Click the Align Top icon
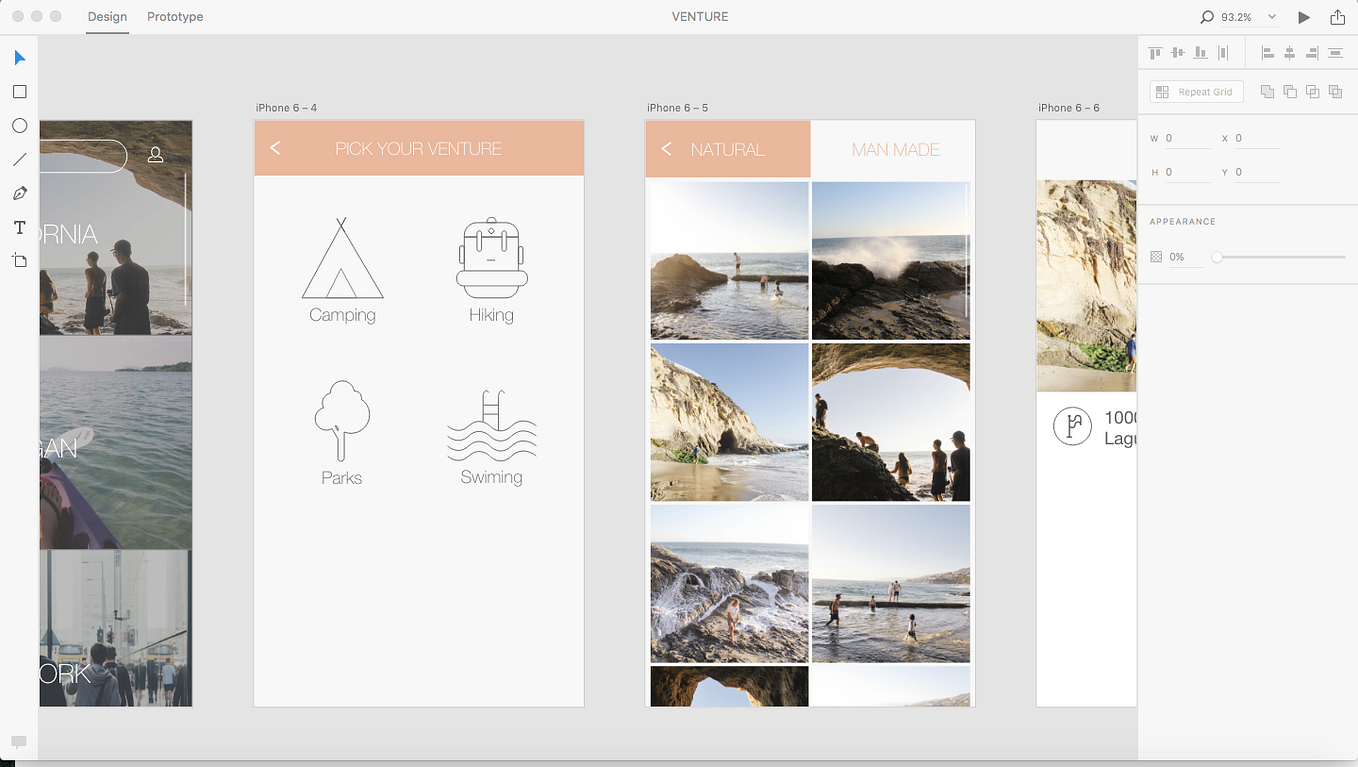Image resolution: width=1358 pixels, height=767 pixels. 1156,53
